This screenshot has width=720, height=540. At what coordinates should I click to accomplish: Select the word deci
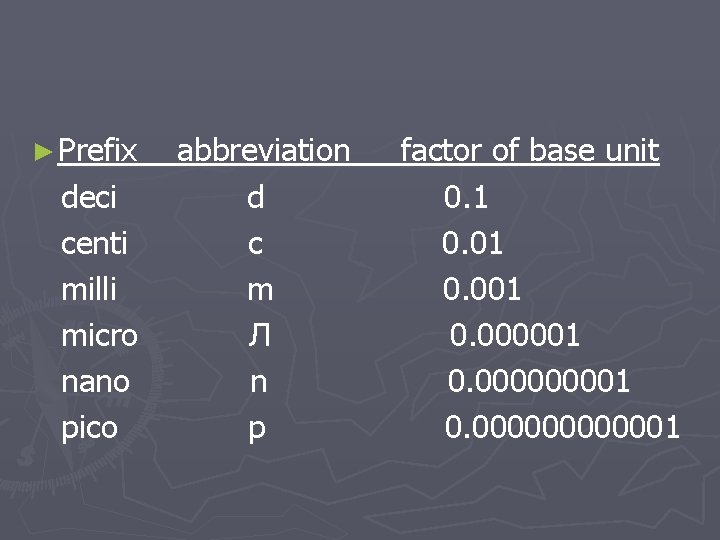(89, 197)
